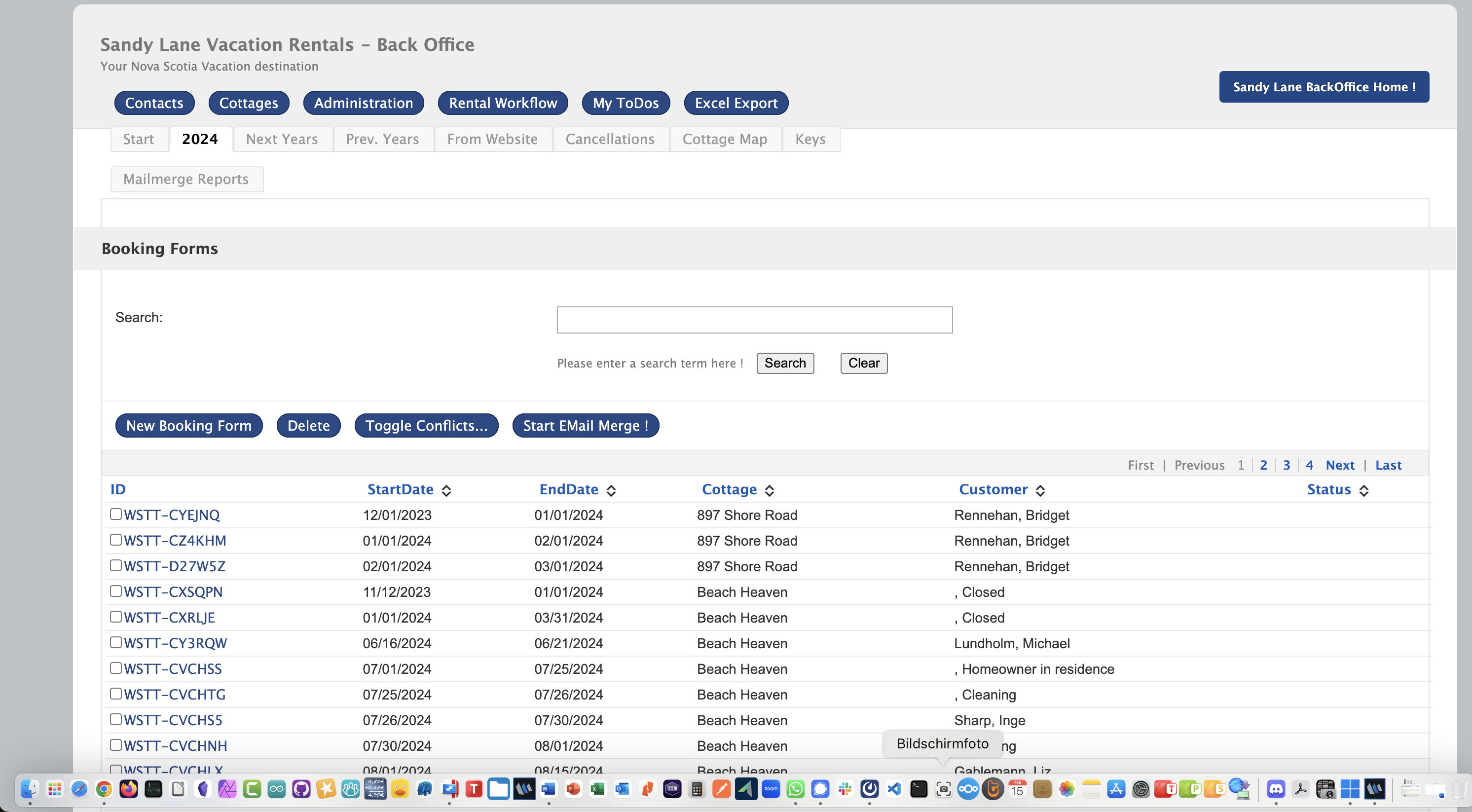Check the box for WSTT-CVCHTG
The height and width of the screenshot is (812, 1472).
115,694
